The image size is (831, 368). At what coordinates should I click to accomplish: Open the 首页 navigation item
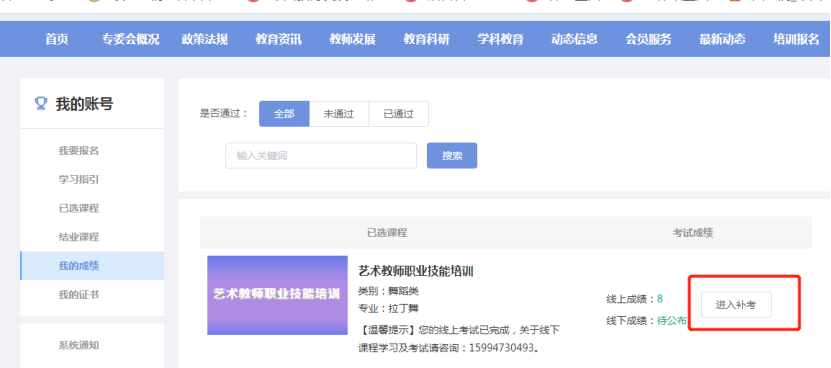pos(57,39)
